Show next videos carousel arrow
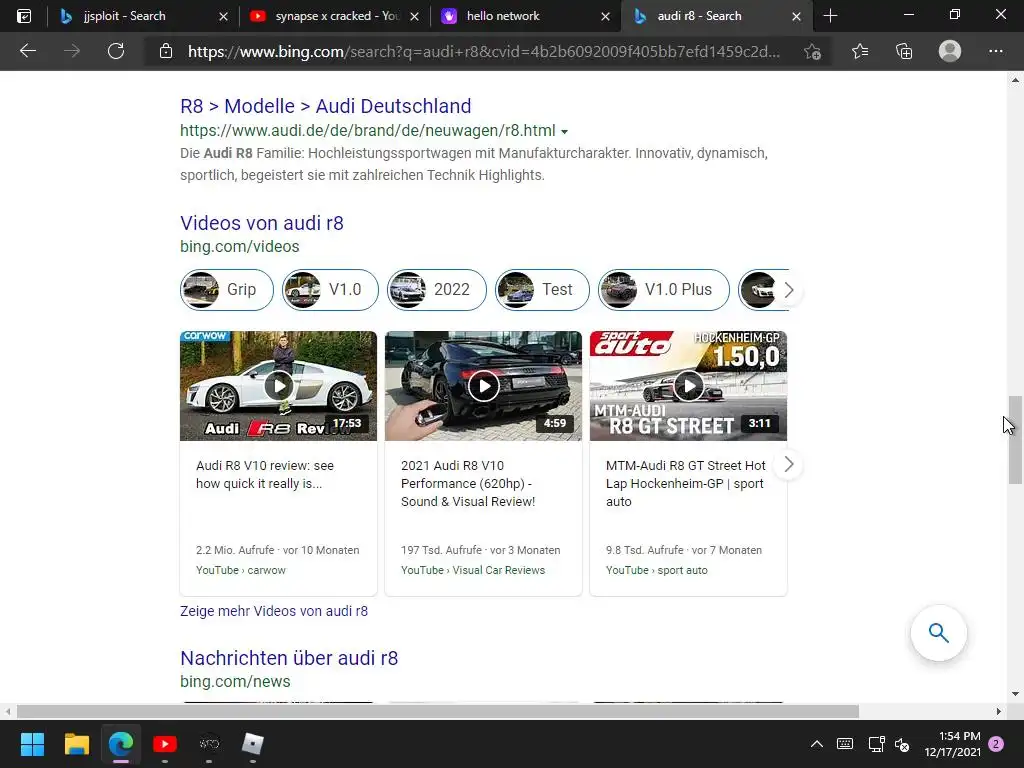The image size is (1024, 768). (x=788, y=464)
